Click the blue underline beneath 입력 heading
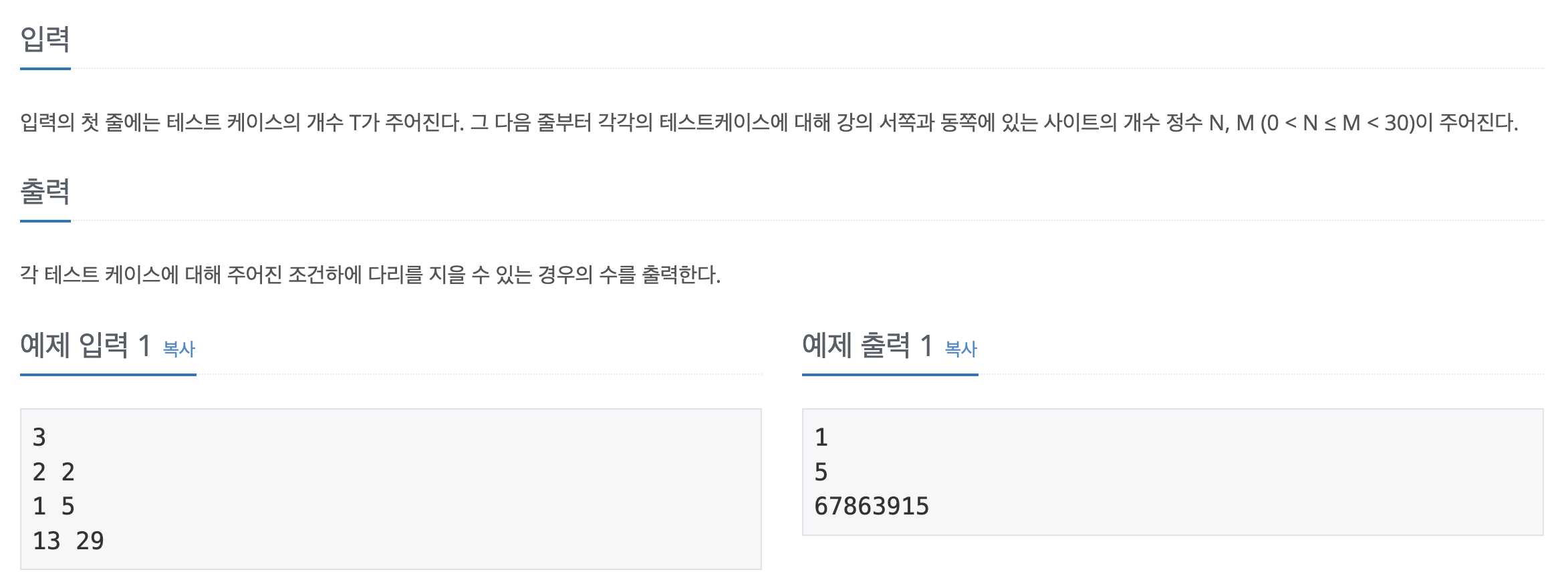 tap(45, 68)
